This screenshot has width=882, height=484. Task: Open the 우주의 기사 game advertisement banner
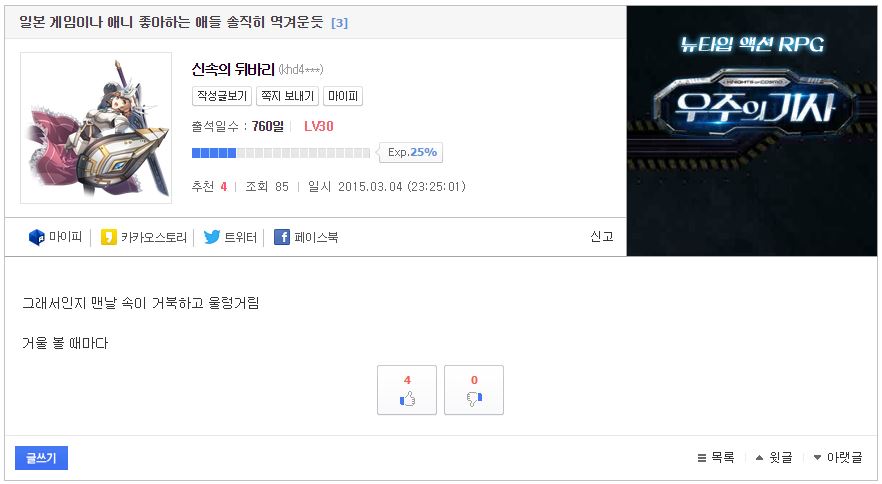point(752,131)
